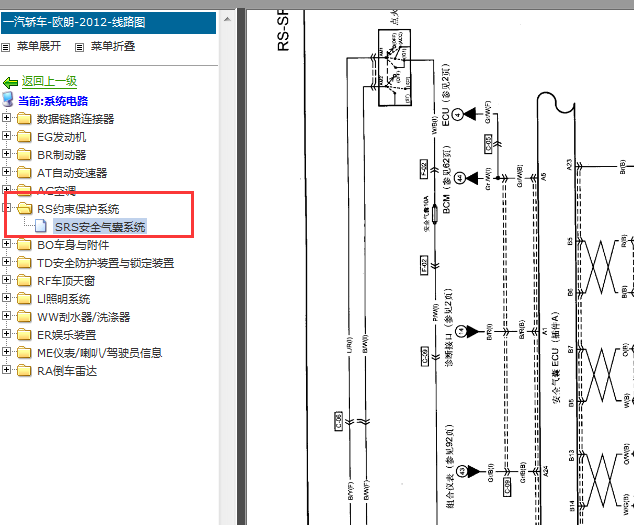Open the BR制动器 tree item
Screen dimensions: 634x525
[61, 155]
